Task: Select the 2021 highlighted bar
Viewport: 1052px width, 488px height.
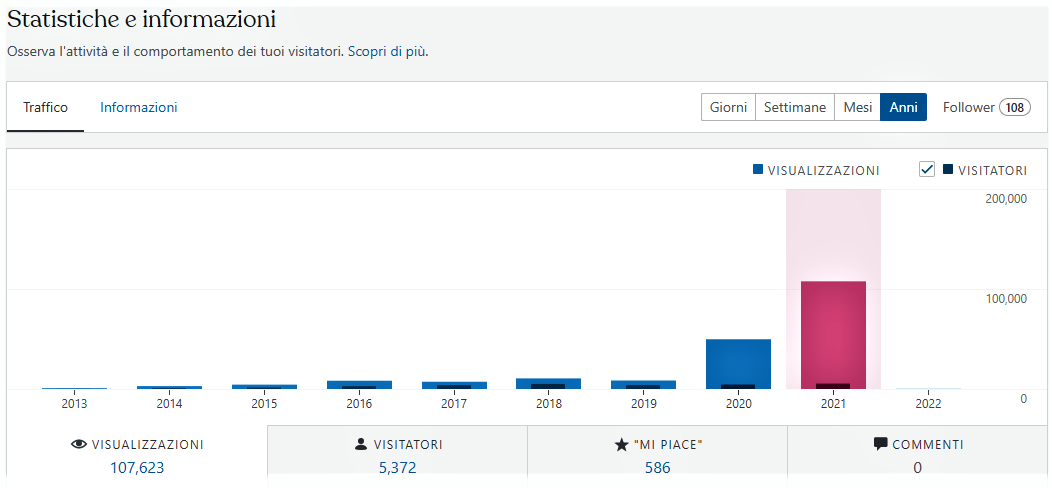Action: pos(833,335)
